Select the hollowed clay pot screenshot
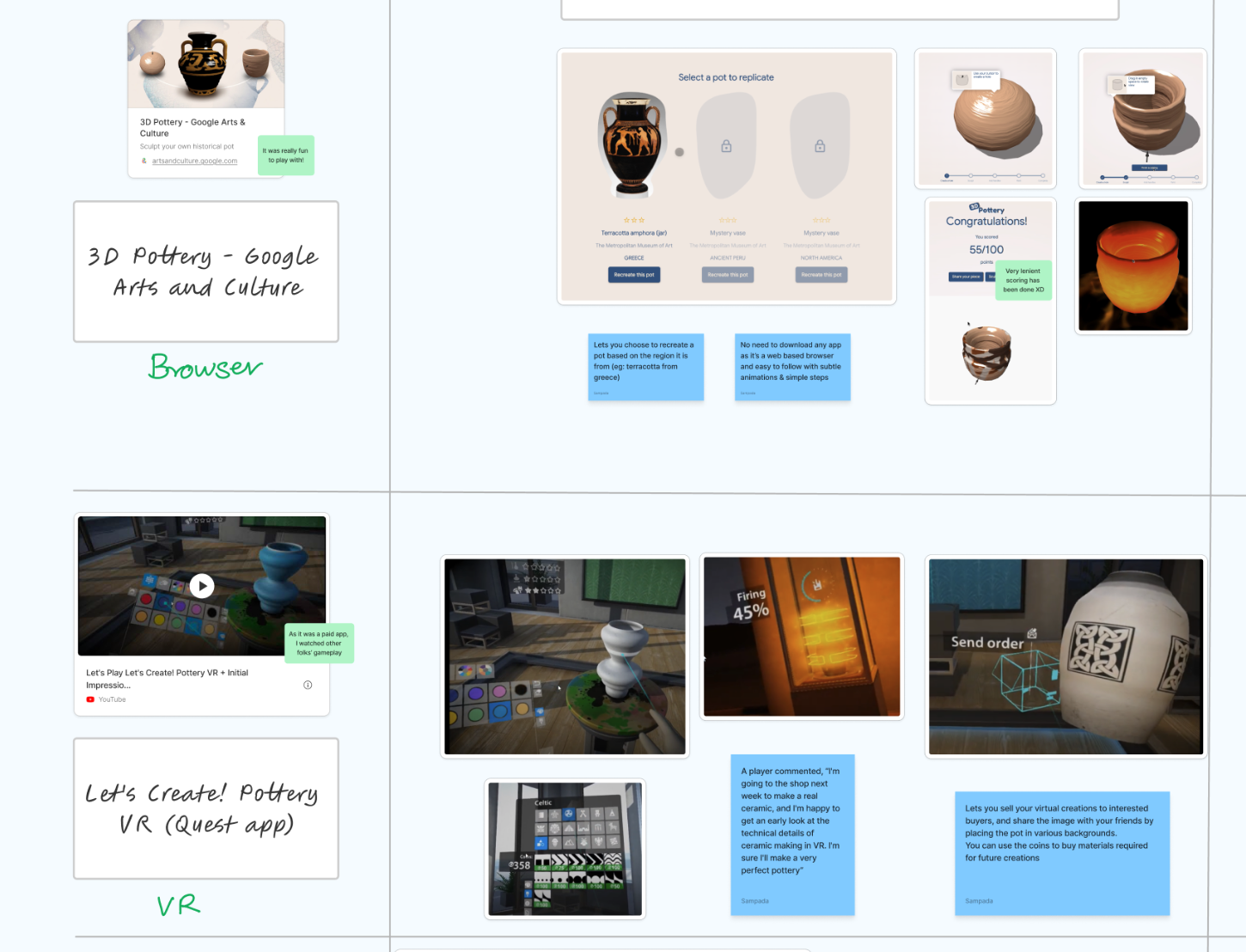 (1143, 119)
